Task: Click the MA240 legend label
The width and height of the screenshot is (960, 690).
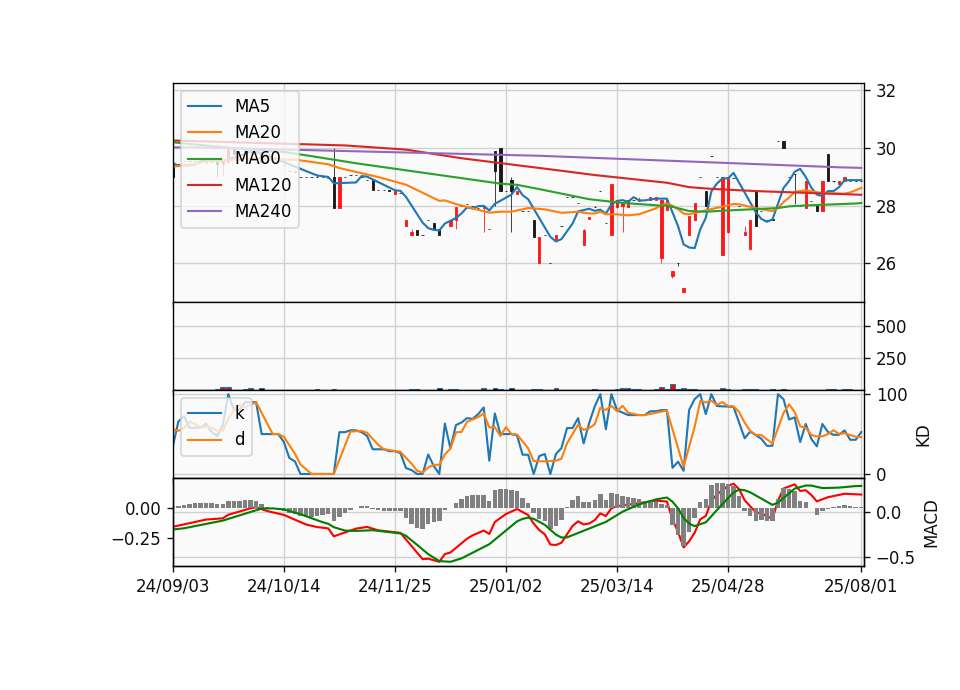Action: click(263, 211)
